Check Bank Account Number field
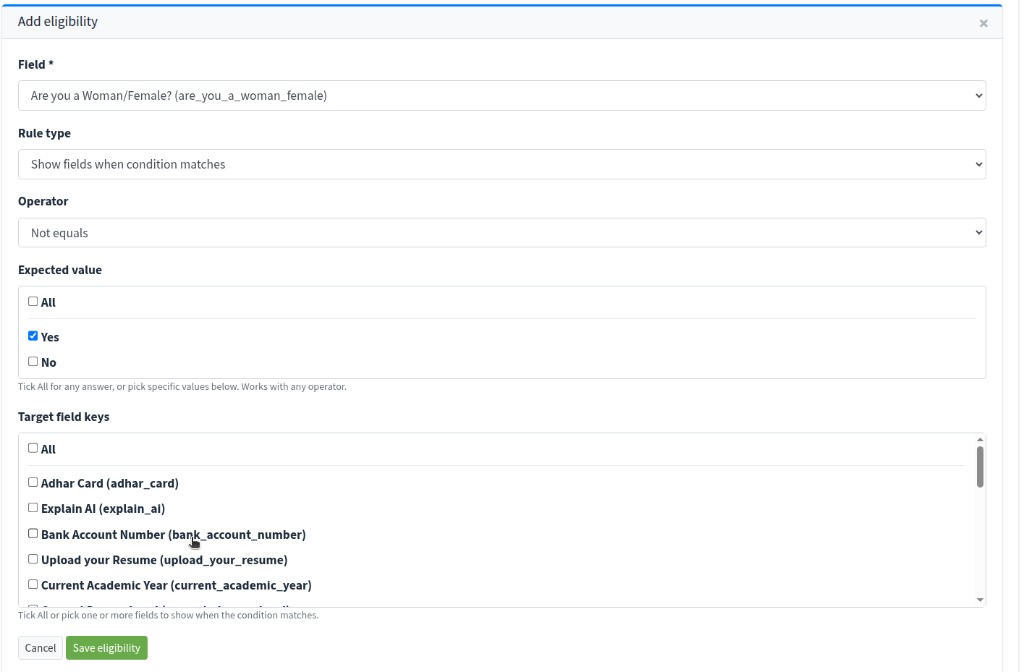The image size is (1024, 672). [33, 534]
